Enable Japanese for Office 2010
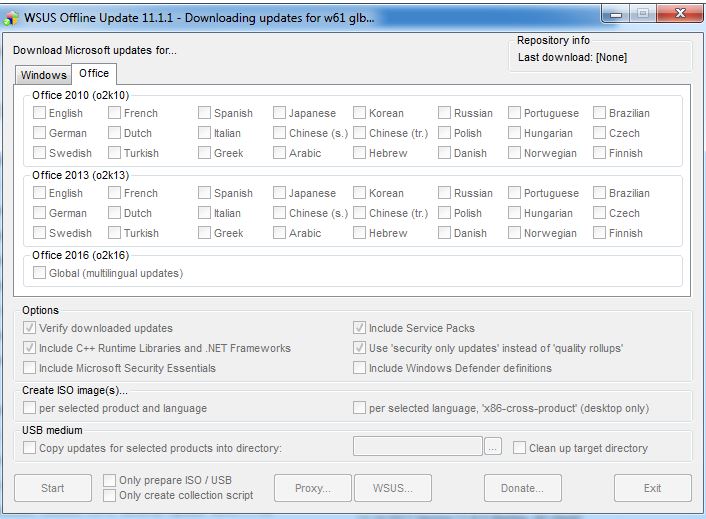This screenshot has height=519, width=706. point(280,113)
